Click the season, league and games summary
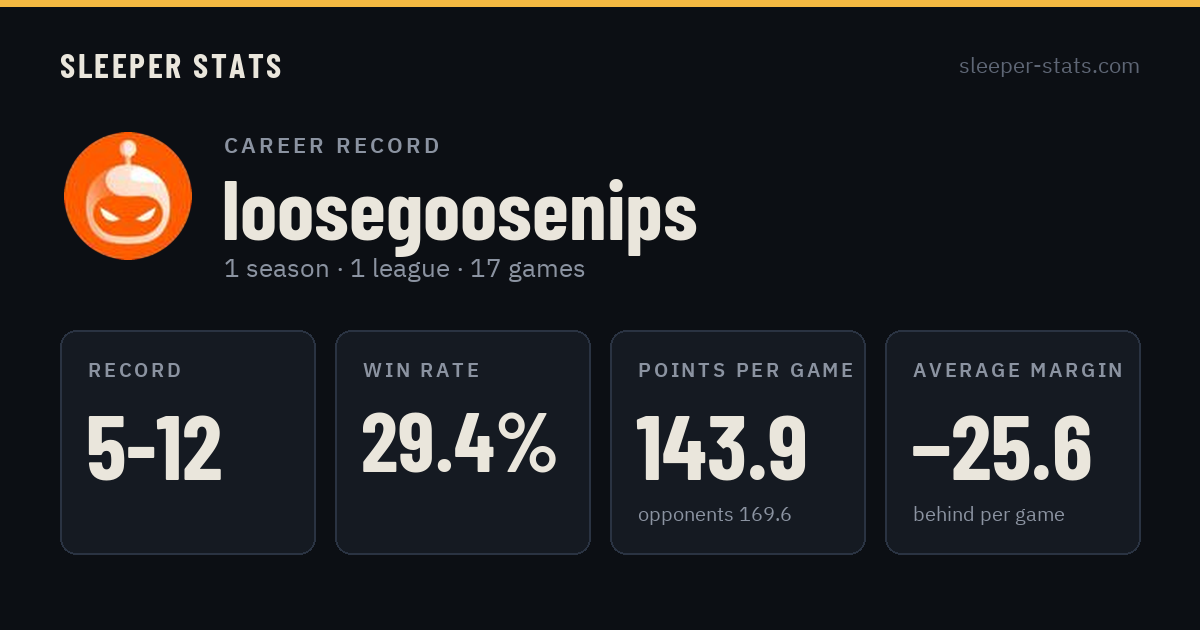1200x630 pixels. click(x=405, y=269)
